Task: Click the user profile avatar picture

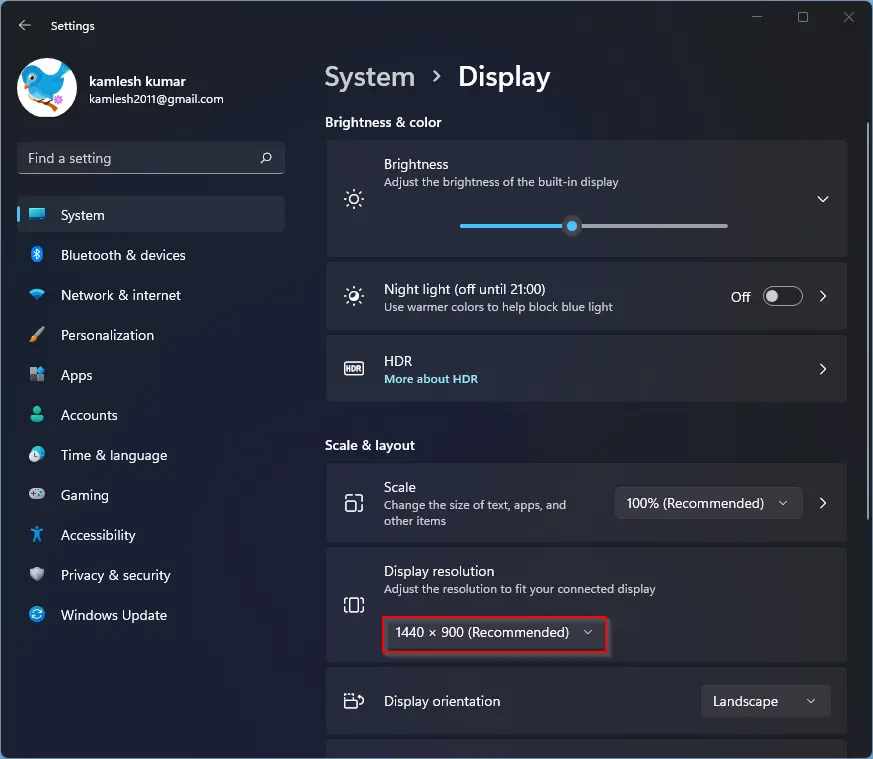Action: click(47, 87)
